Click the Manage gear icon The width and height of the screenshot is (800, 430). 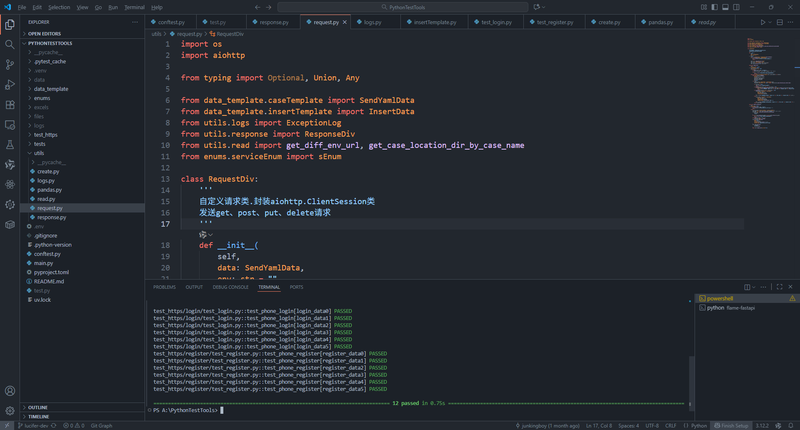pos(10,410)
